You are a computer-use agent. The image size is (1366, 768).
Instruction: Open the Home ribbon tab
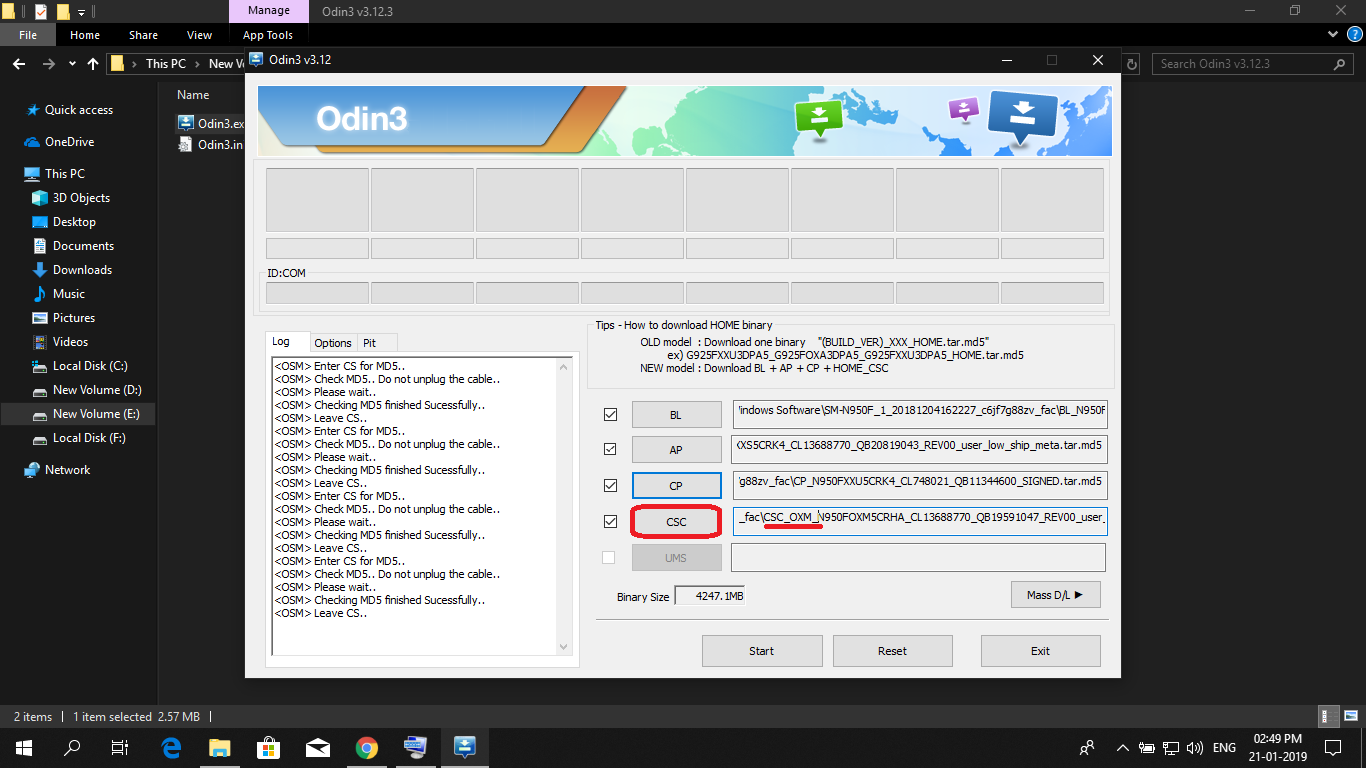click(85, 35)
